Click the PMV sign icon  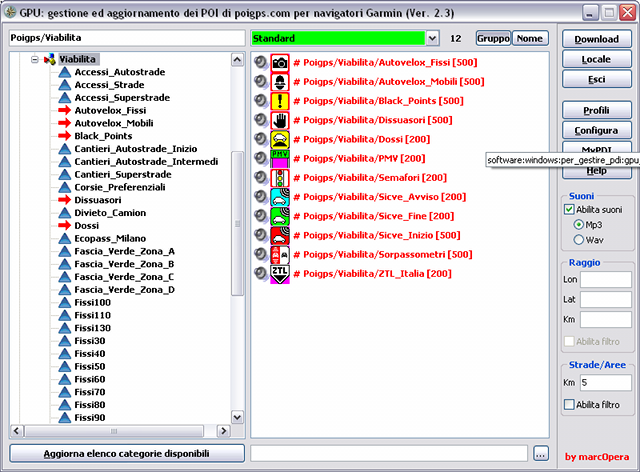click(x=280, y=158)
